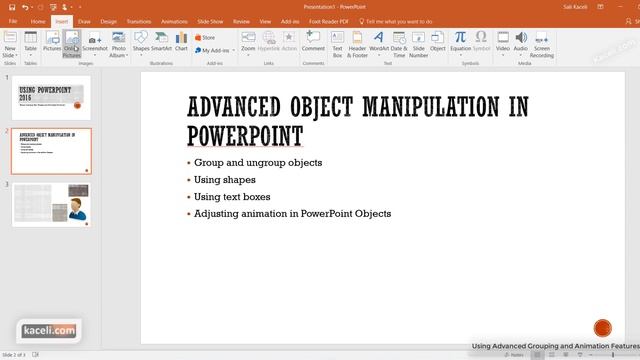The height and width of the screenshot is (360, 640).
Task: Switch to the Draw tab
Action: 84,21
